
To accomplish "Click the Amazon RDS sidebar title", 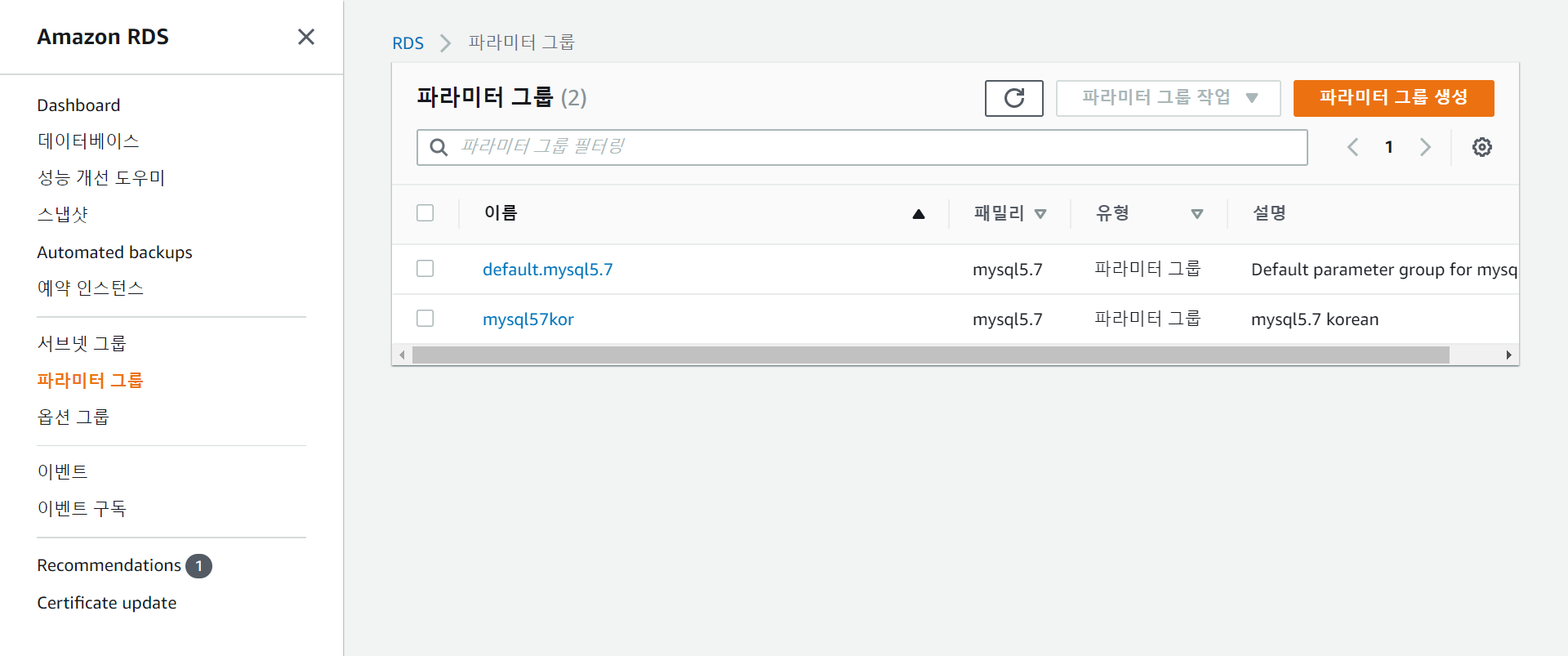I will [103, 37].
